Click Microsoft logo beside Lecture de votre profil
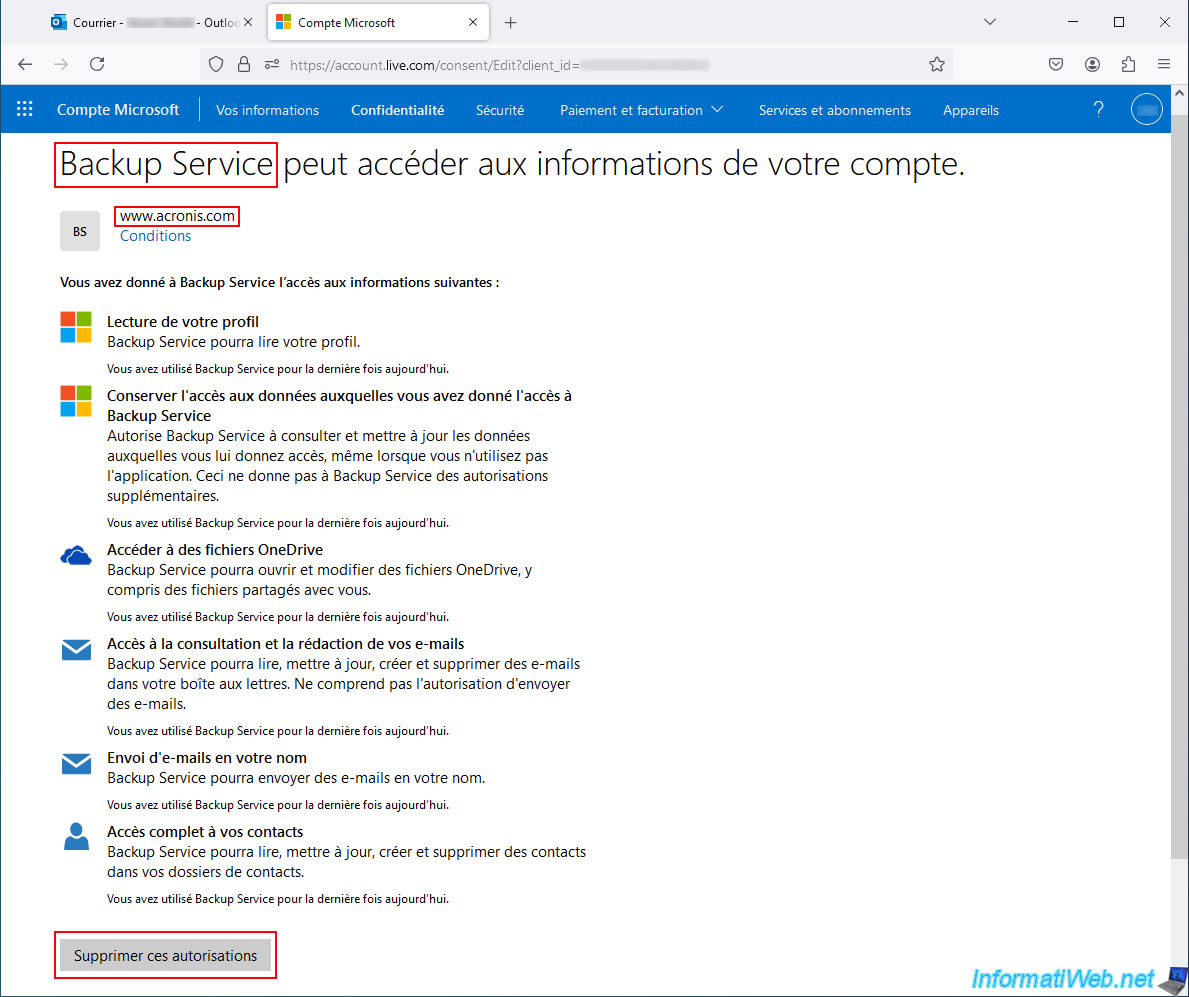This screenshot has width=1189, height=997. 76,327
